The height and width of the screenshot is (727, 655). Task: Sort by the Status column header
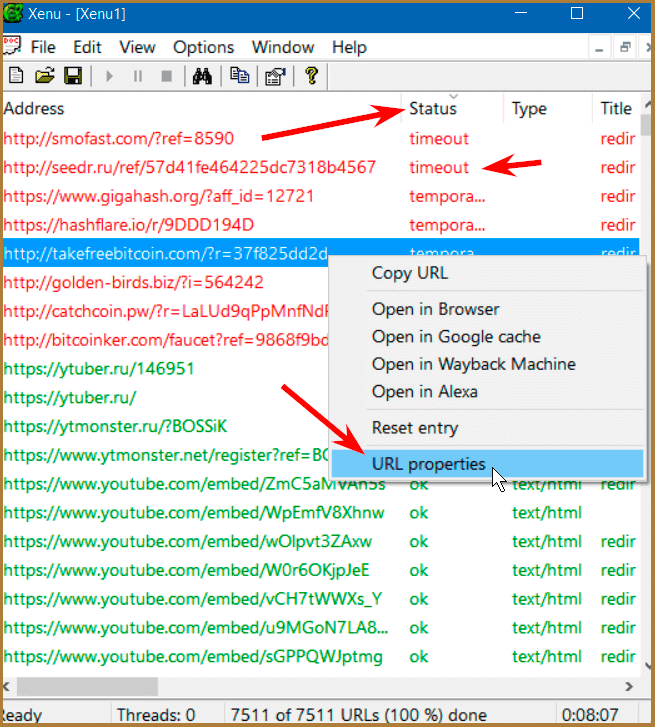click(x=452, y=108)
